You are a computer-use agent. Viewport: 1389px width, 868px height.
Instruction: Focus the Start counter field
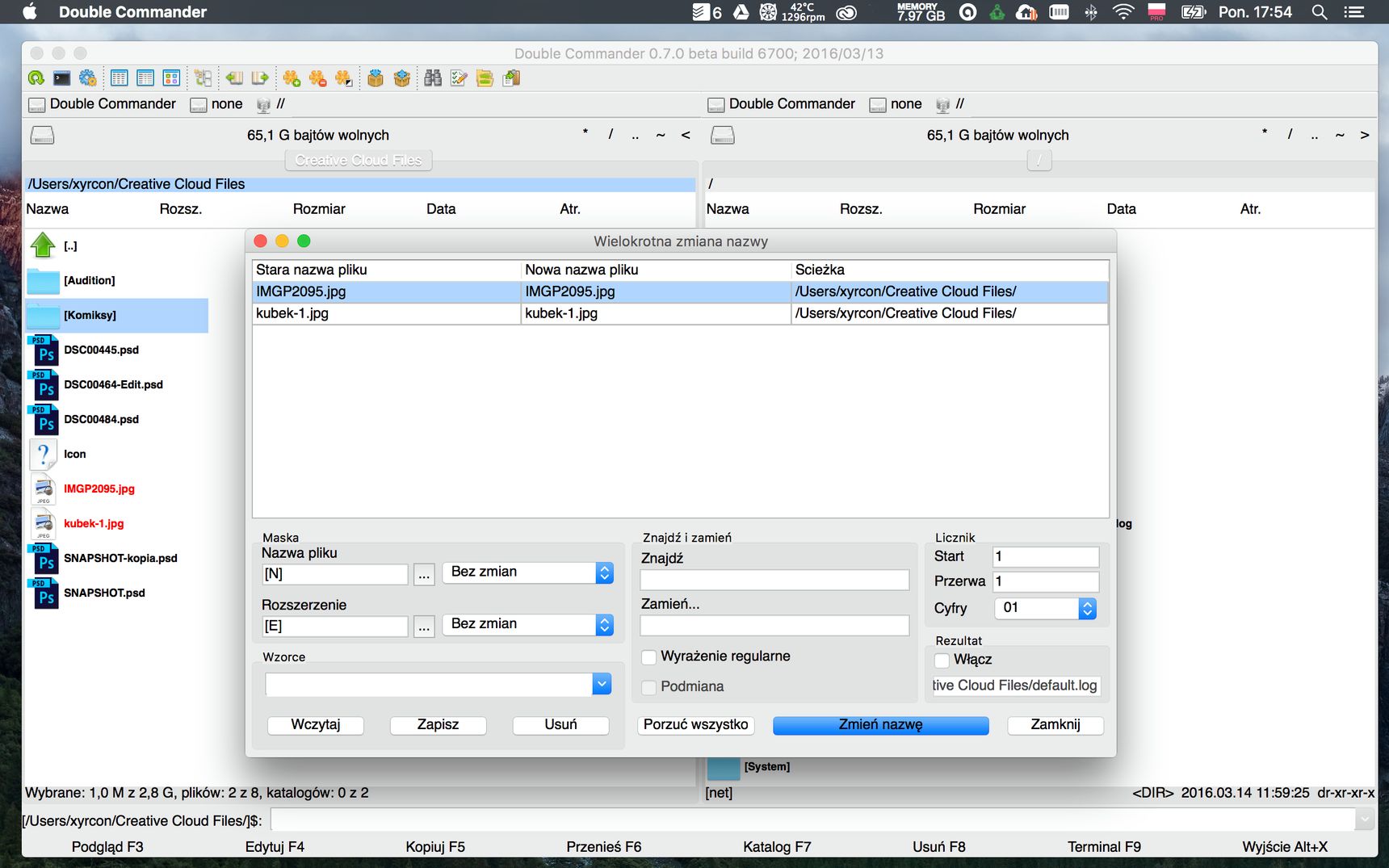(1046, 557)
